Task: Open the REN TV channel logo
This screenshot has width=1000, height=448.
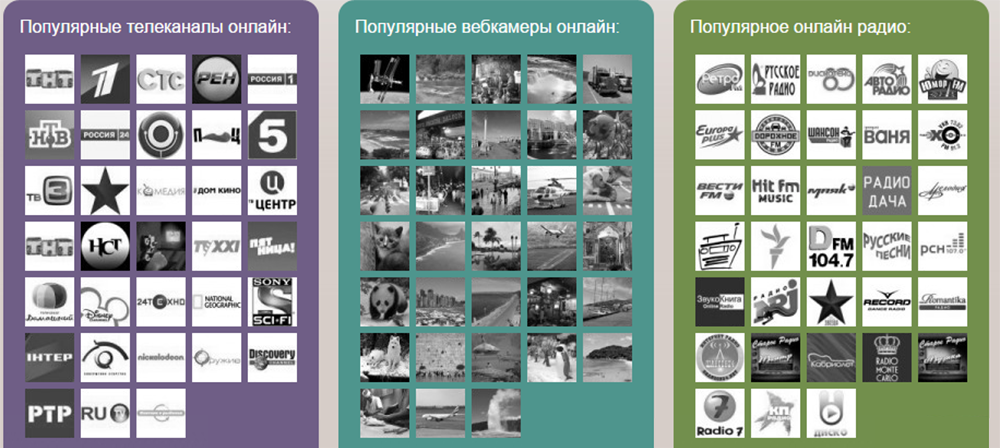Action: click(216, 78)
